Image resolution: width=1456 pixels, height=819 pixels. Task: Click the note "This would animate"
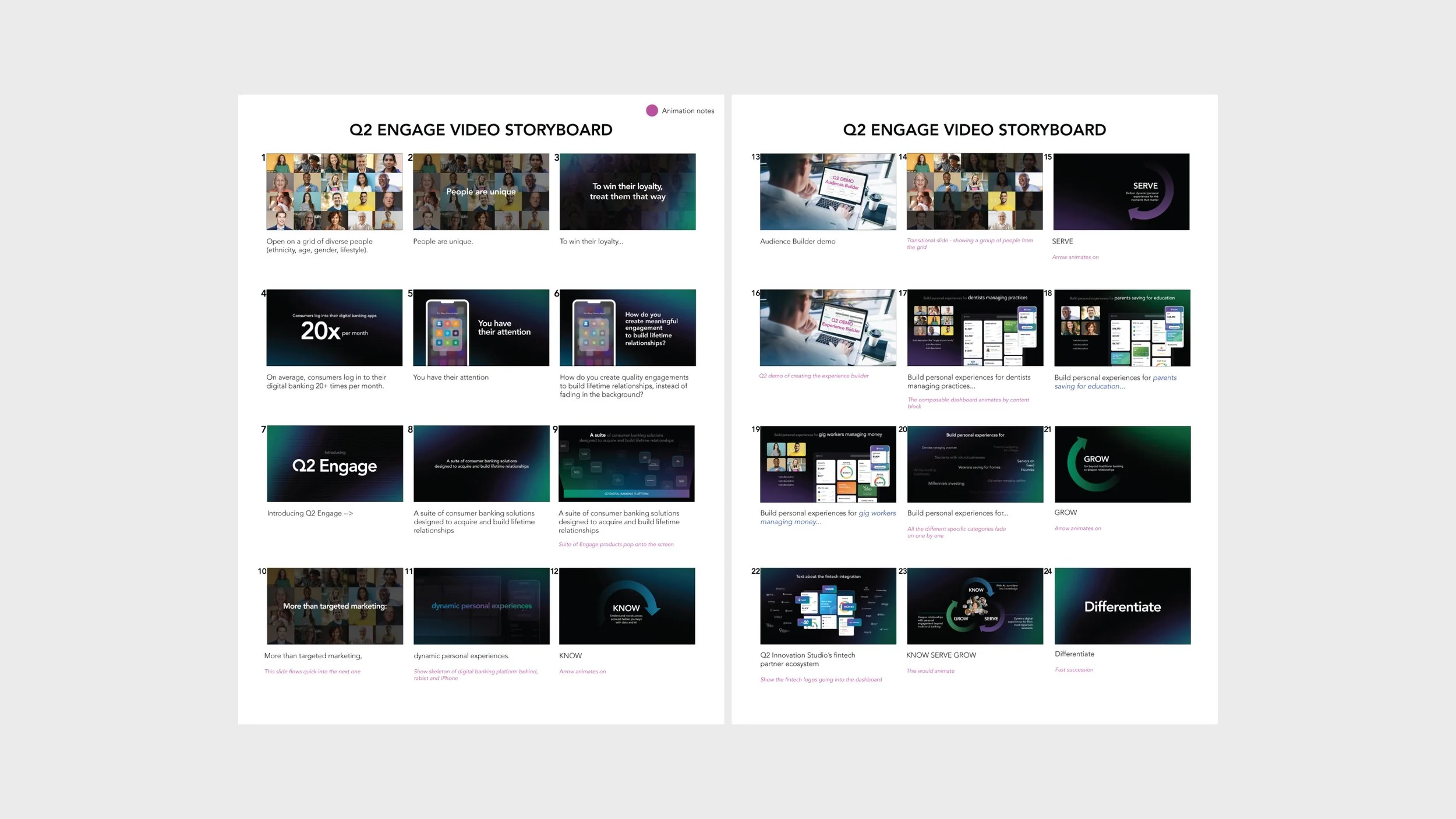pyautogui.click(x=930, y=671)
